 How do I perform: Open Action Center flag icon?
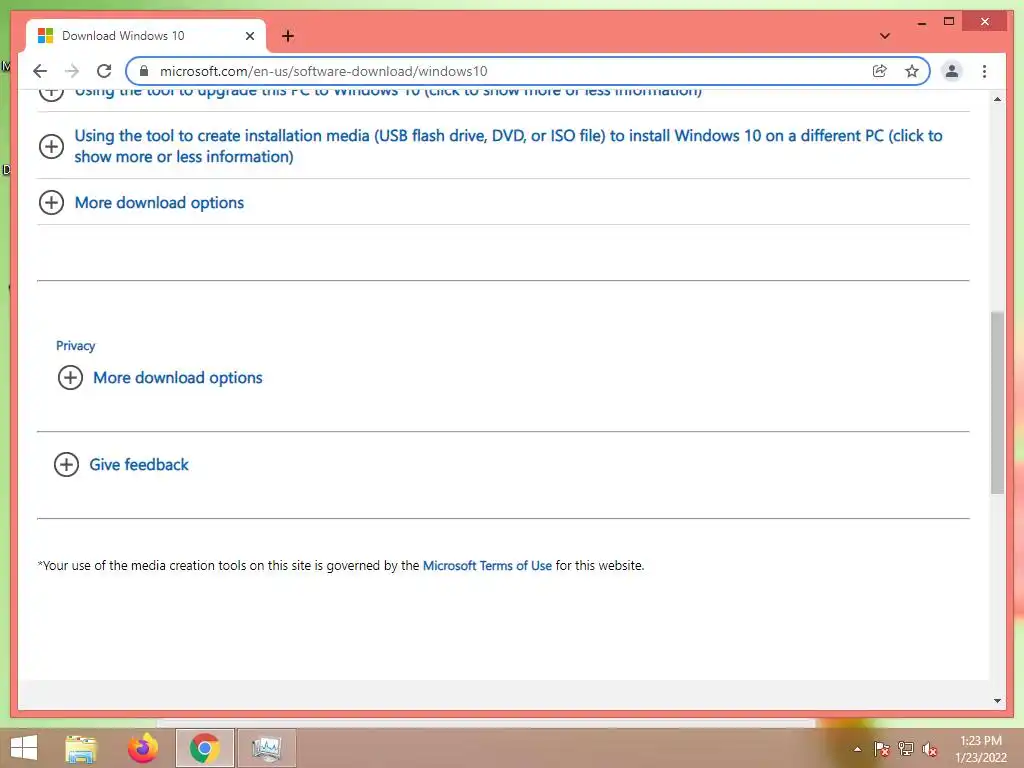(x=881, y=748)
